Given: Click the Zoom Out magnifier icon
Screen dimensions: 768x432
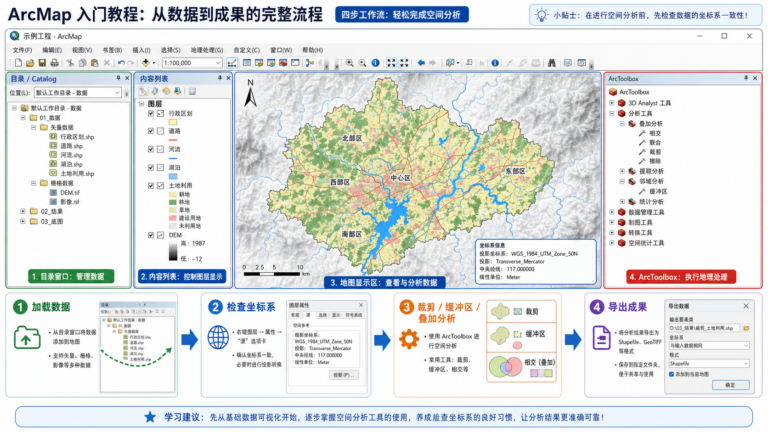Looking at the screenshot, I should tap(362, 63).
